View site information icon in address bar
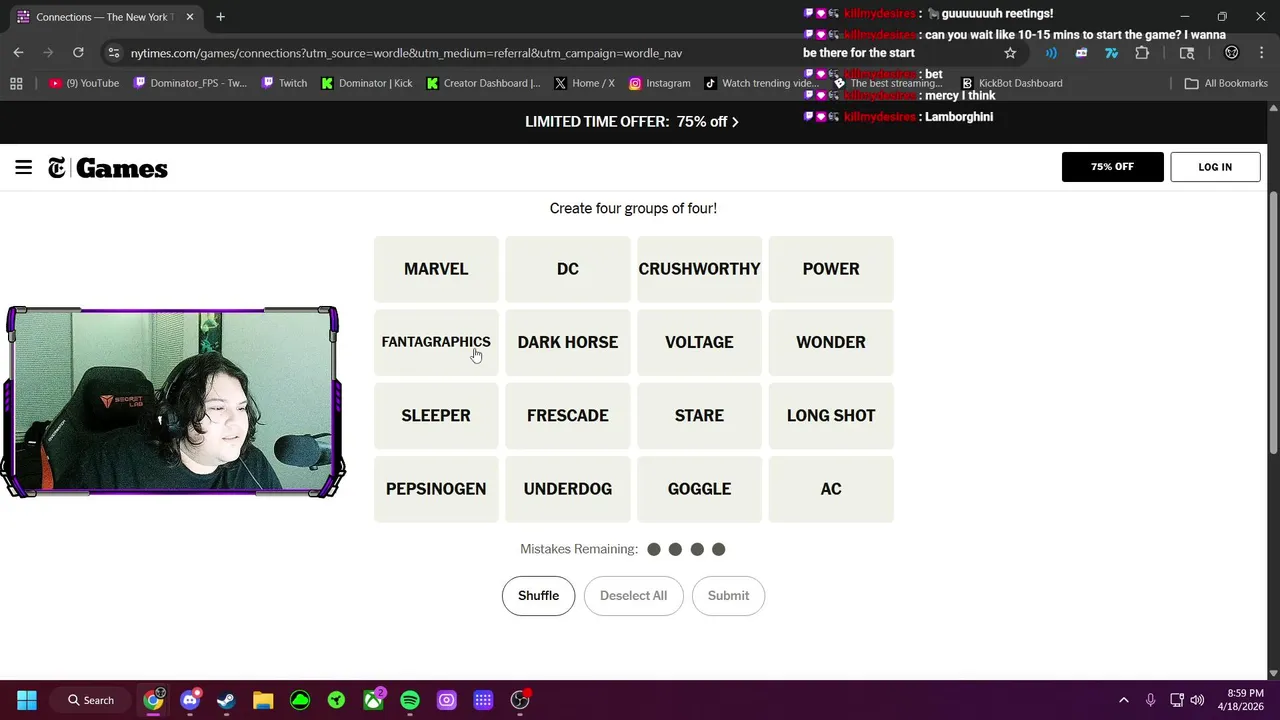The image size is (1280, 720). [113, 53]
